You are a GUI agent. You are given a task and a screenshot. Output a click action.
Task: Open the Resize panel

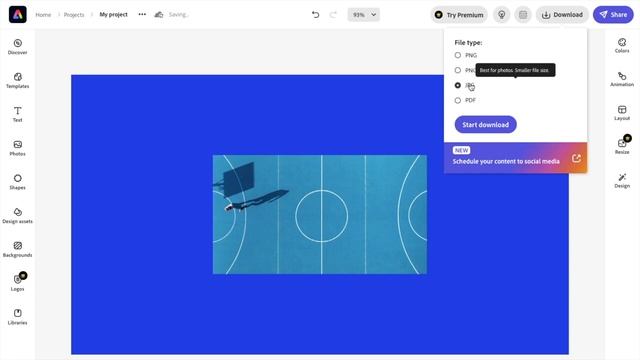pyautogui.click(x=622, y=146)
